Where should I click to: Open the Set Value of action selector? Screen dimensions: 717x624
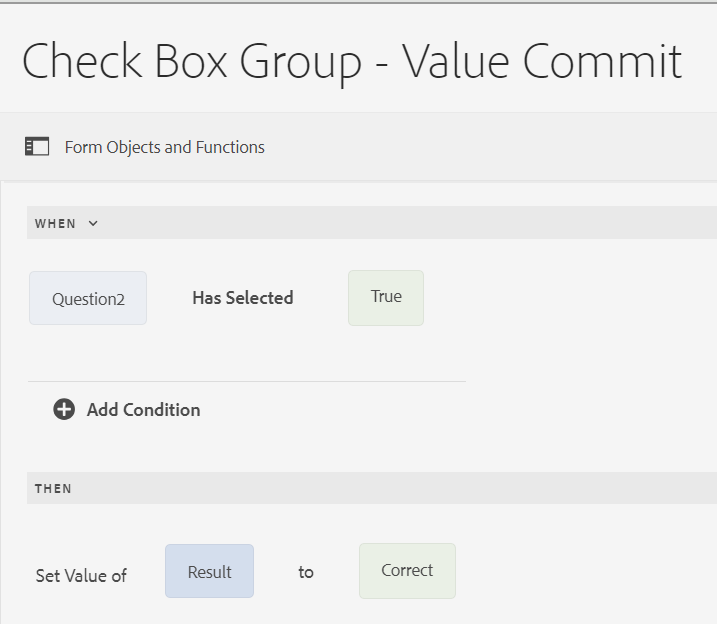point(81,575)
